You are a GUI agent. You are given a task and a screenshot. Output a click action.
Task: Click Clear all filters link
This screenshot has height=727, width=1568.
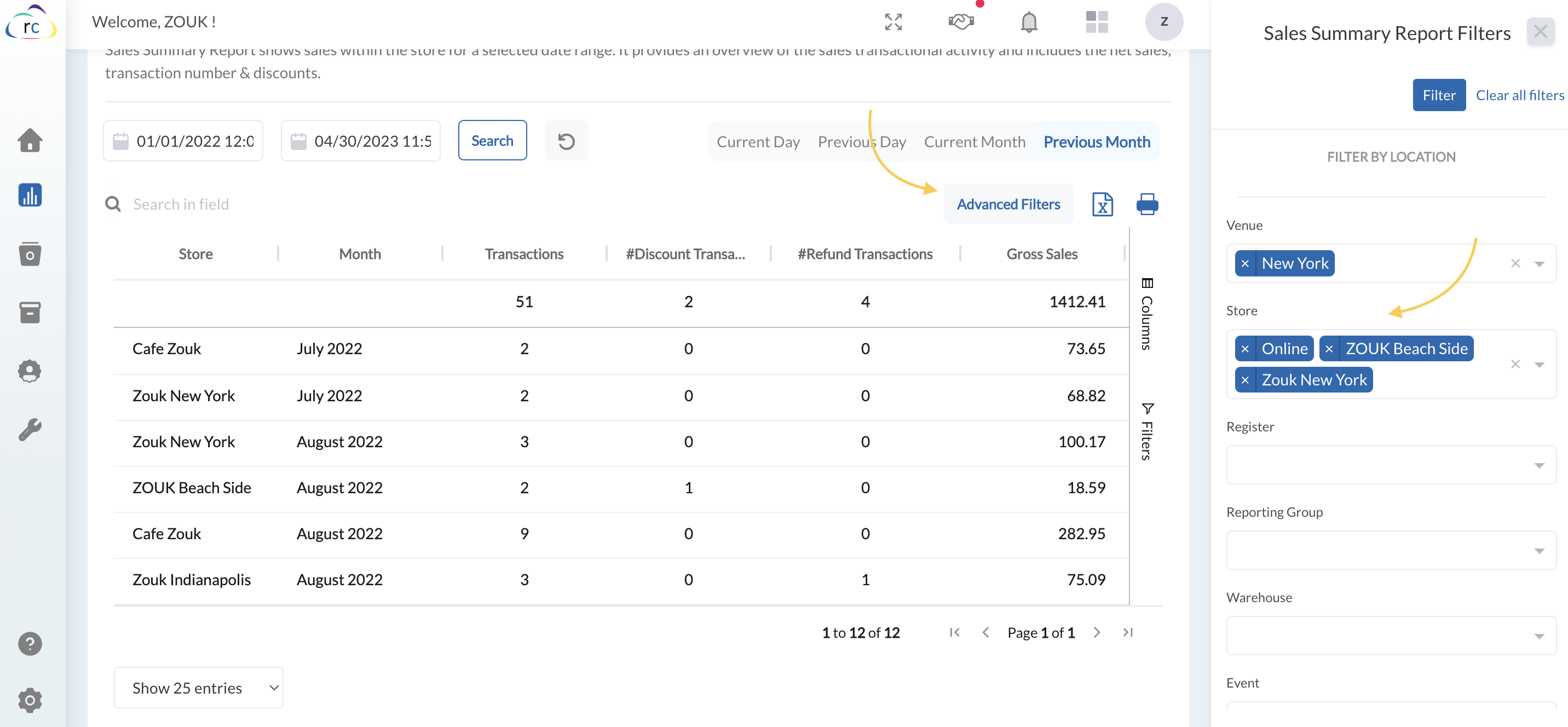(x=1519, y=95)
